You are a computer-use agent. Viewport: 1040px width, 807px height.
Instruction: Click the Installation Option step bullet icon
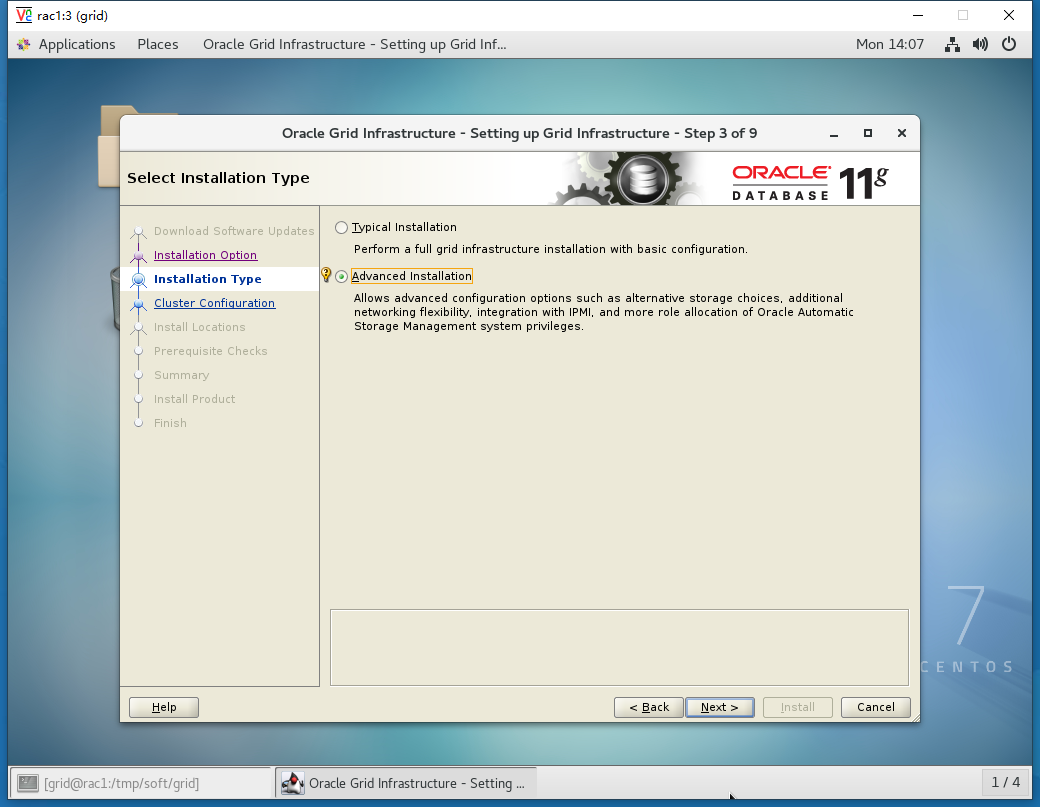point(139,256)
